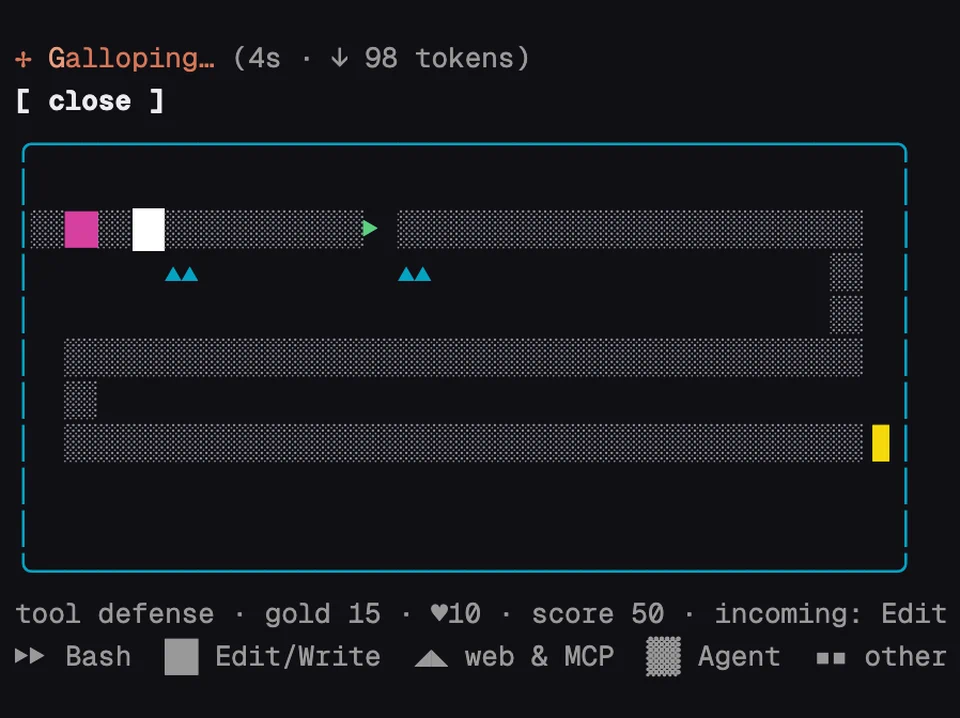Click the orange plus spinner beside Galloping
Screen dimensions: 960x718
pos(23,59)
